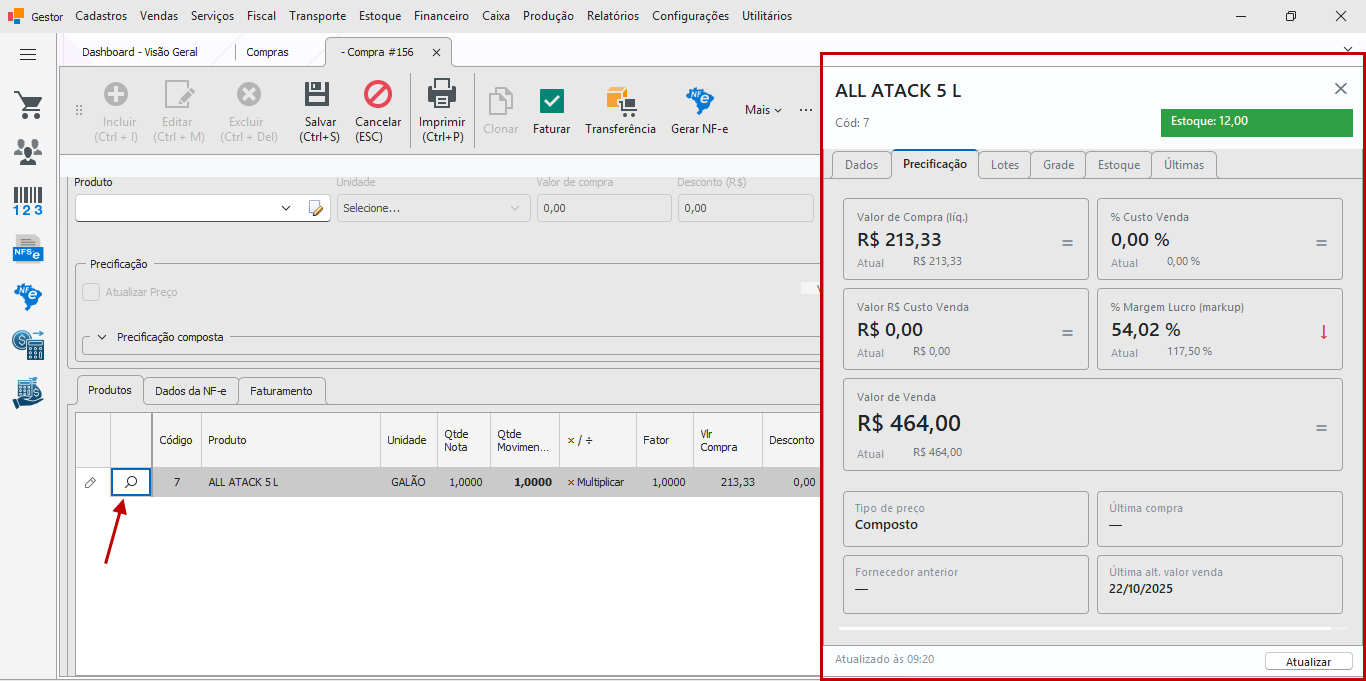Switch to Últimas tab in product panel
This screenshot has height=681, width=1366.
pos(1184,165)
